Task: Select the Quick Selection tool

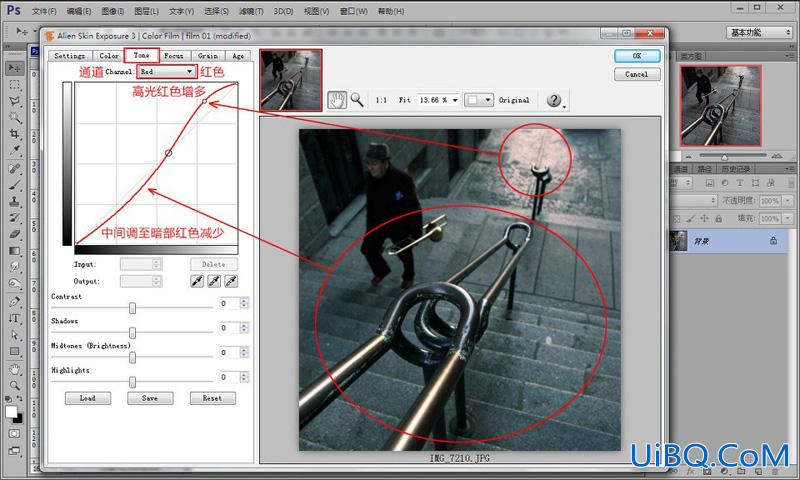Action: pos(14,118)
